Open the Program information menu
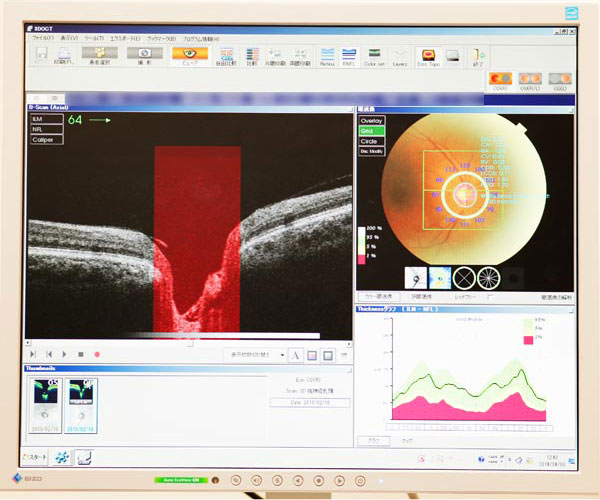 [x=201, y=39]
